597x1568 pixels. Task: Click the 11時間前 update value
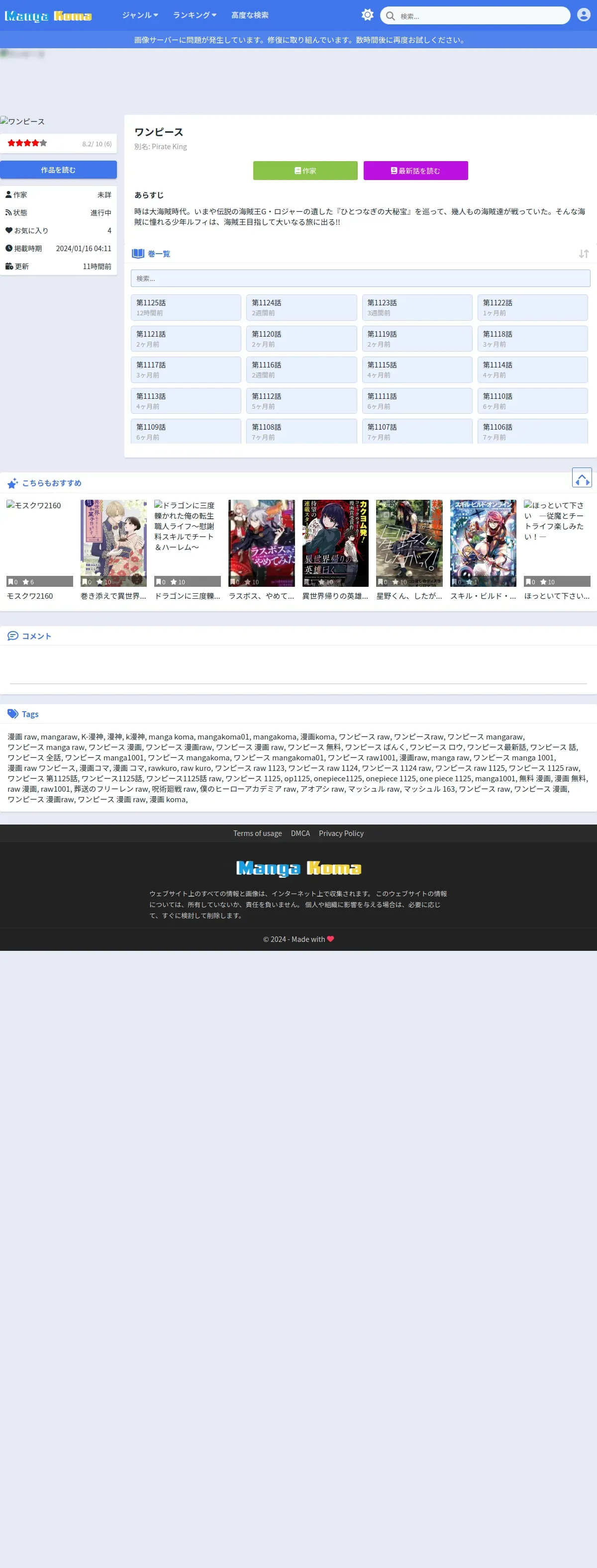pos(98,267)
